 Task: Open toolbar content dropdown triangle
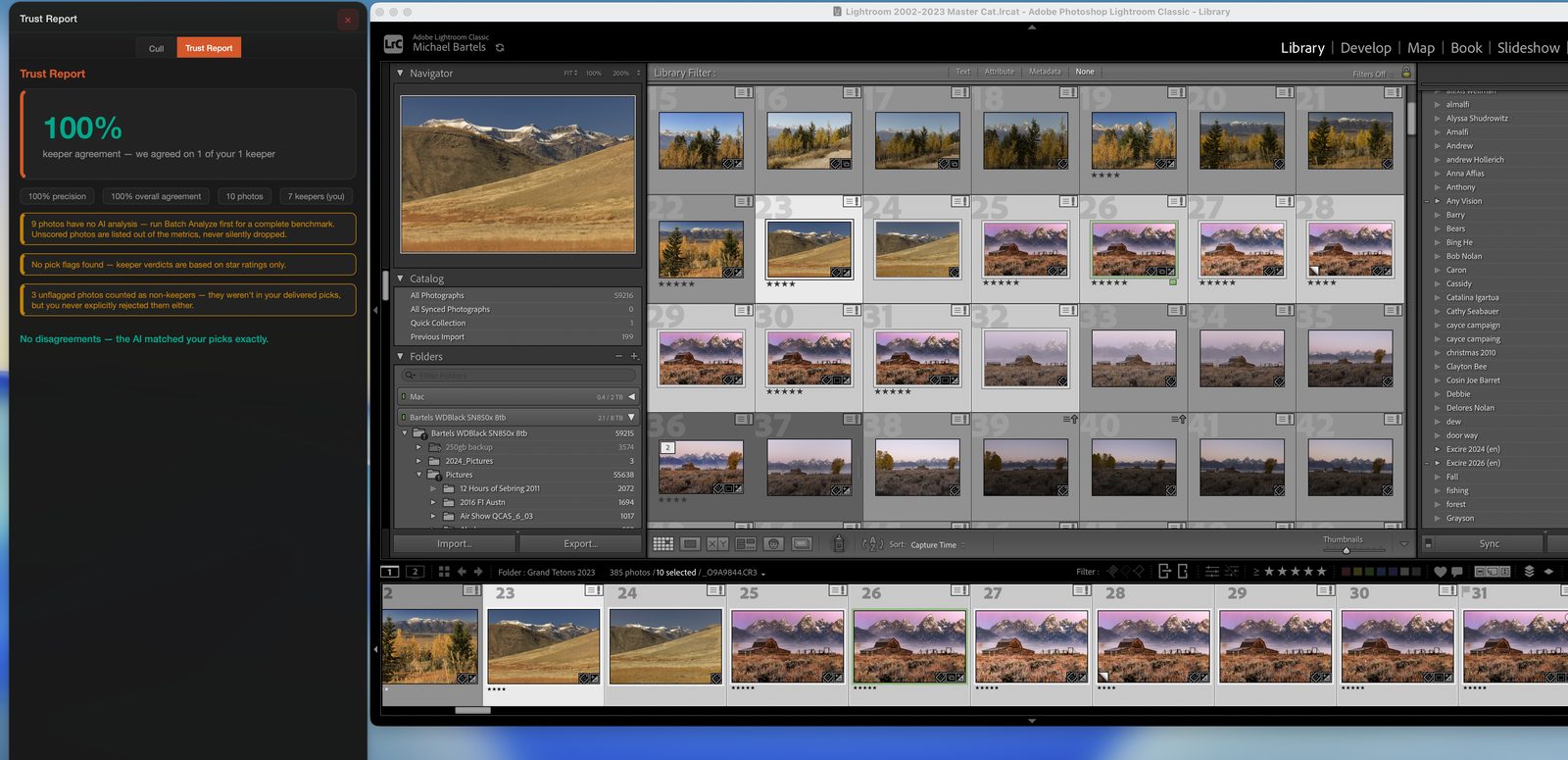[x=1404, y=543]
